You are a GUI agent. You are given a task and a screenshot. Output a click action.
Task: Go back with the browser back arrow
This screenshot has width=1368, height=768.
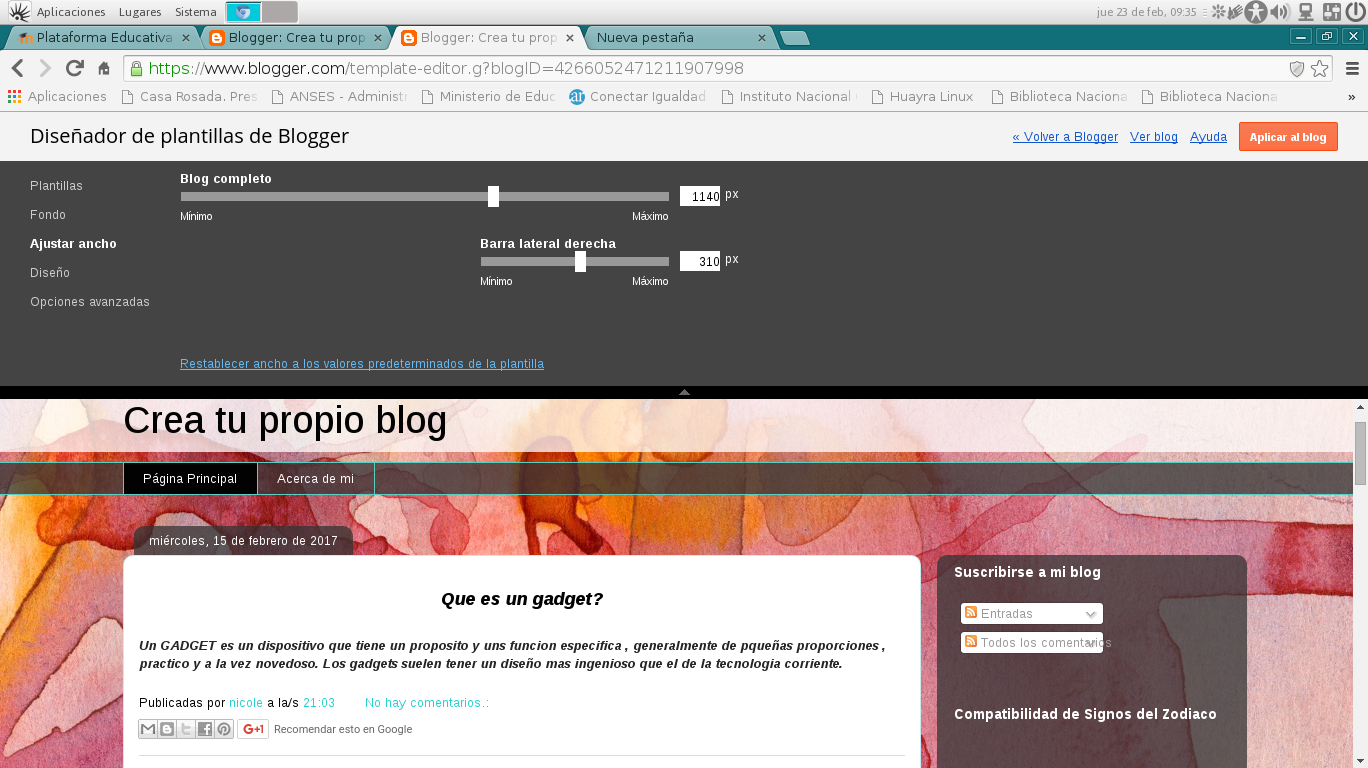17,68
